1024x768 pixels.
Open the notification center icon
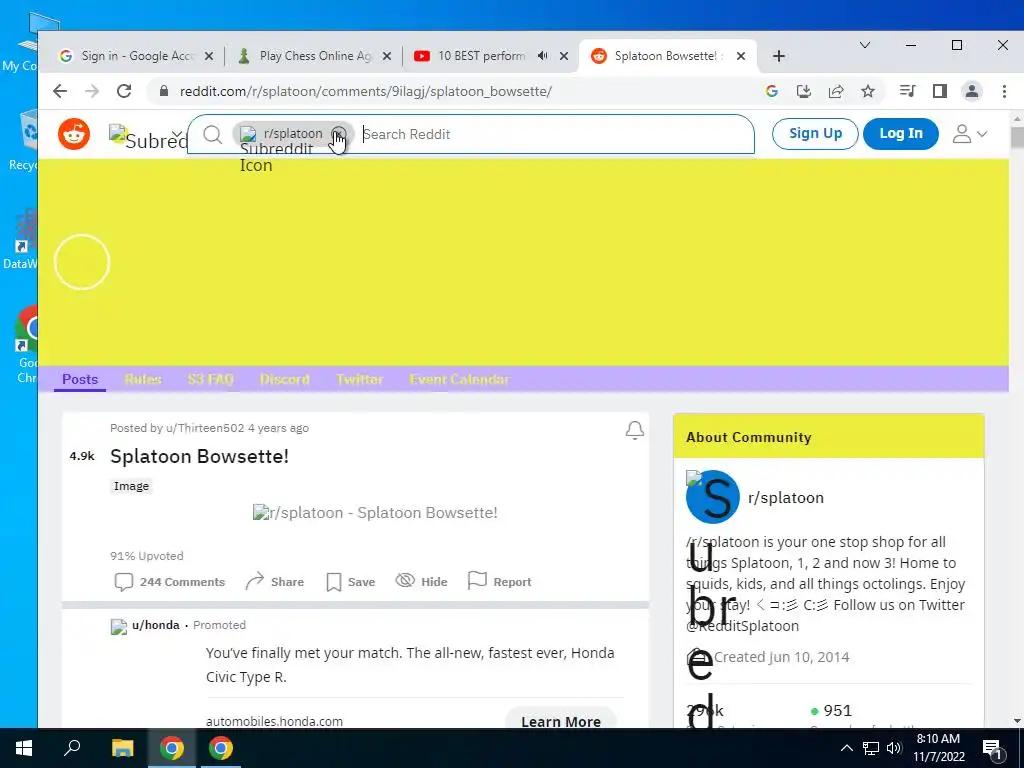992,748
